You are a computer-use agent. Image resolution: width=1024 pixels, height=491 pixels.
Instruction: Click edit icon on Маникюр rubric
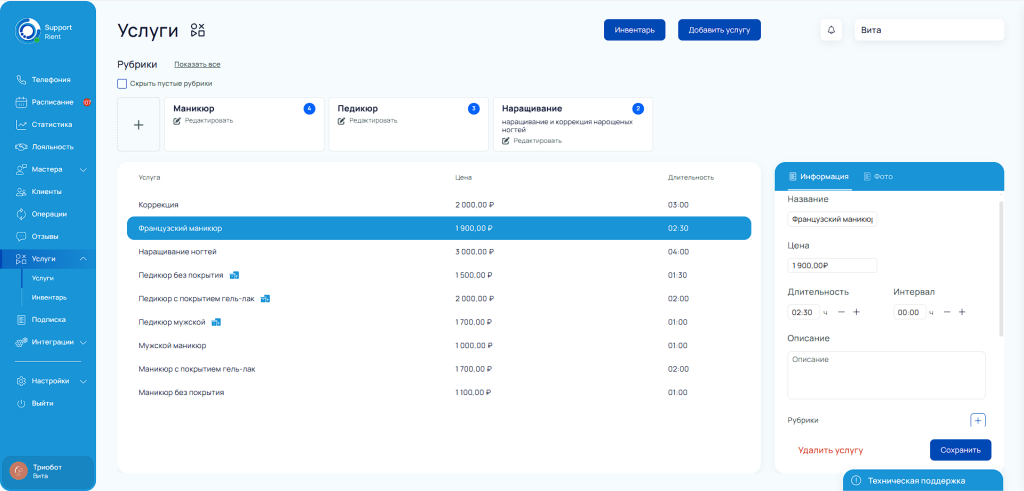(x=177, y=120)
